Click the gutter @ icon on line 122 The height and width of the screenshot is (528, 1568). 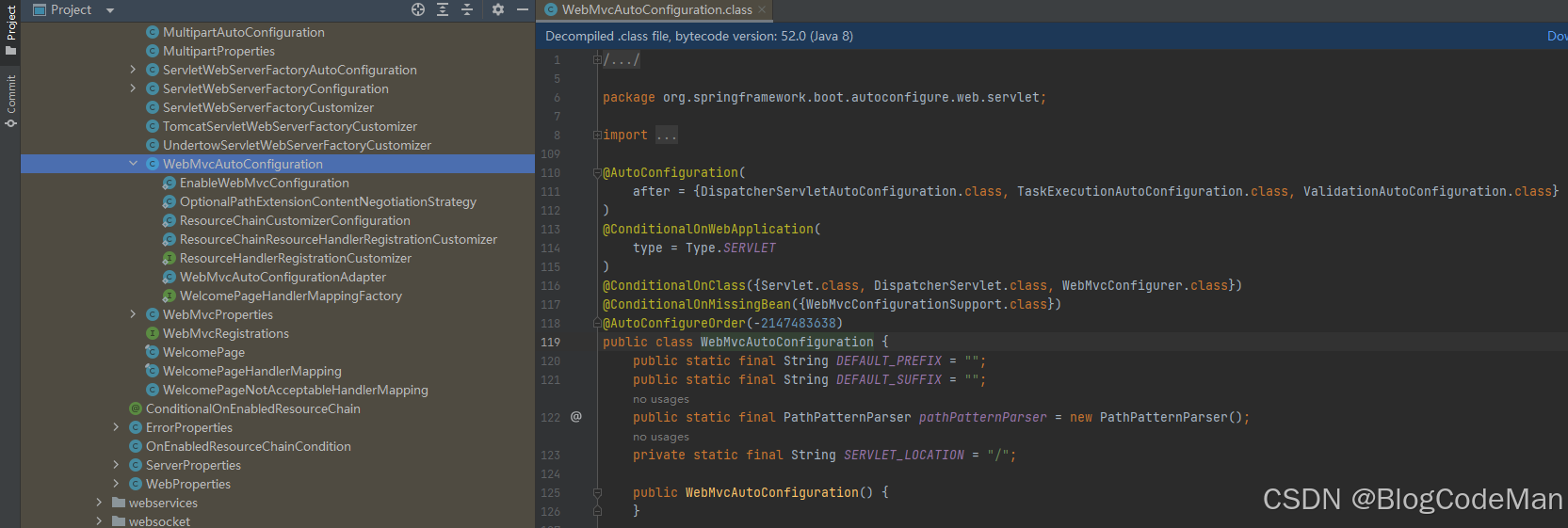pyautogui.click(x=576, y=416)
